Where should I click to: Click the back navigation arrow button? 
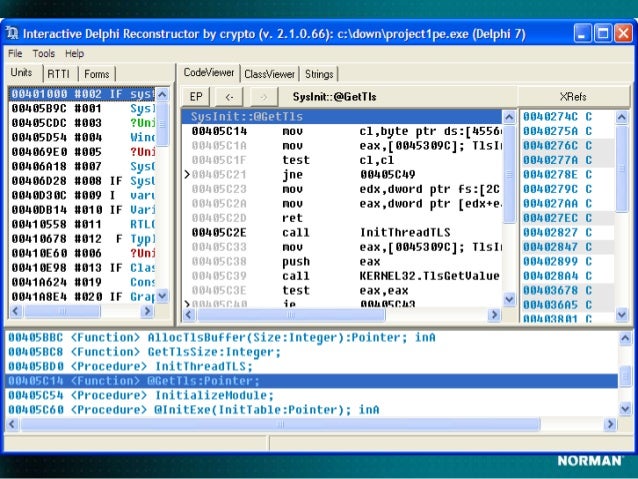[229, 97]
